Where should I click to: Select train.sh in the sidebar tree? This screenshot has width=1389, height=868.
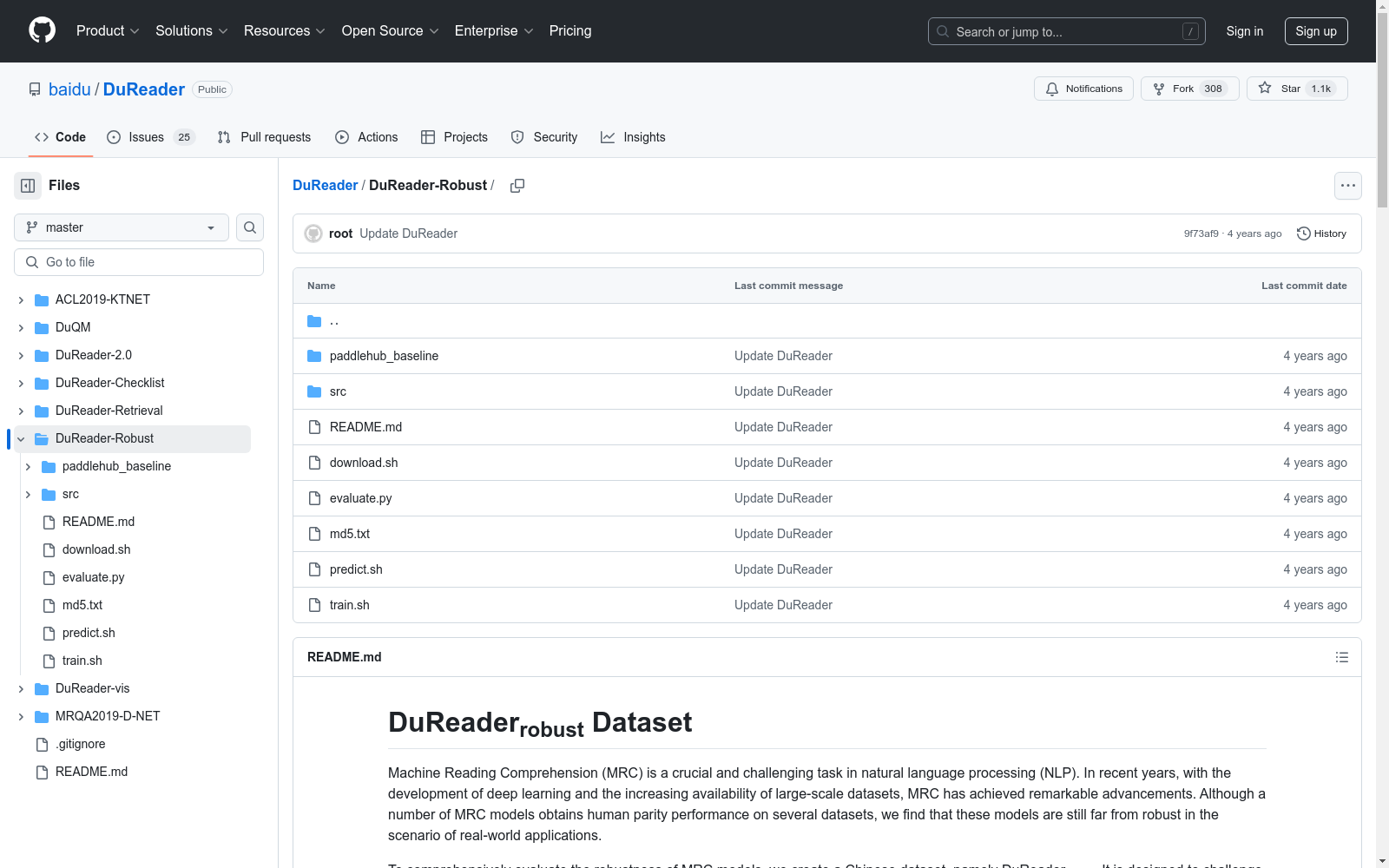[82, 661]
